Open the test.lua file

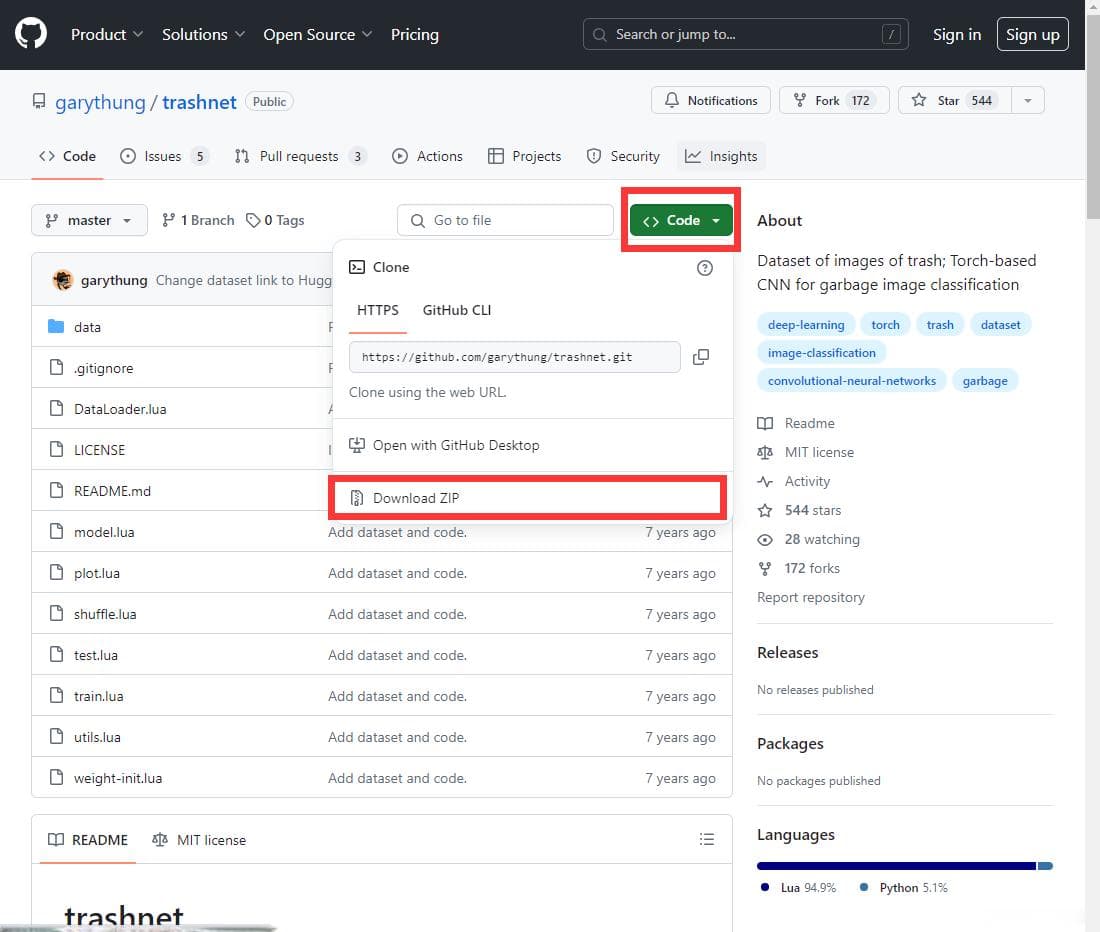pyautogui.click(x=96, y=655)
